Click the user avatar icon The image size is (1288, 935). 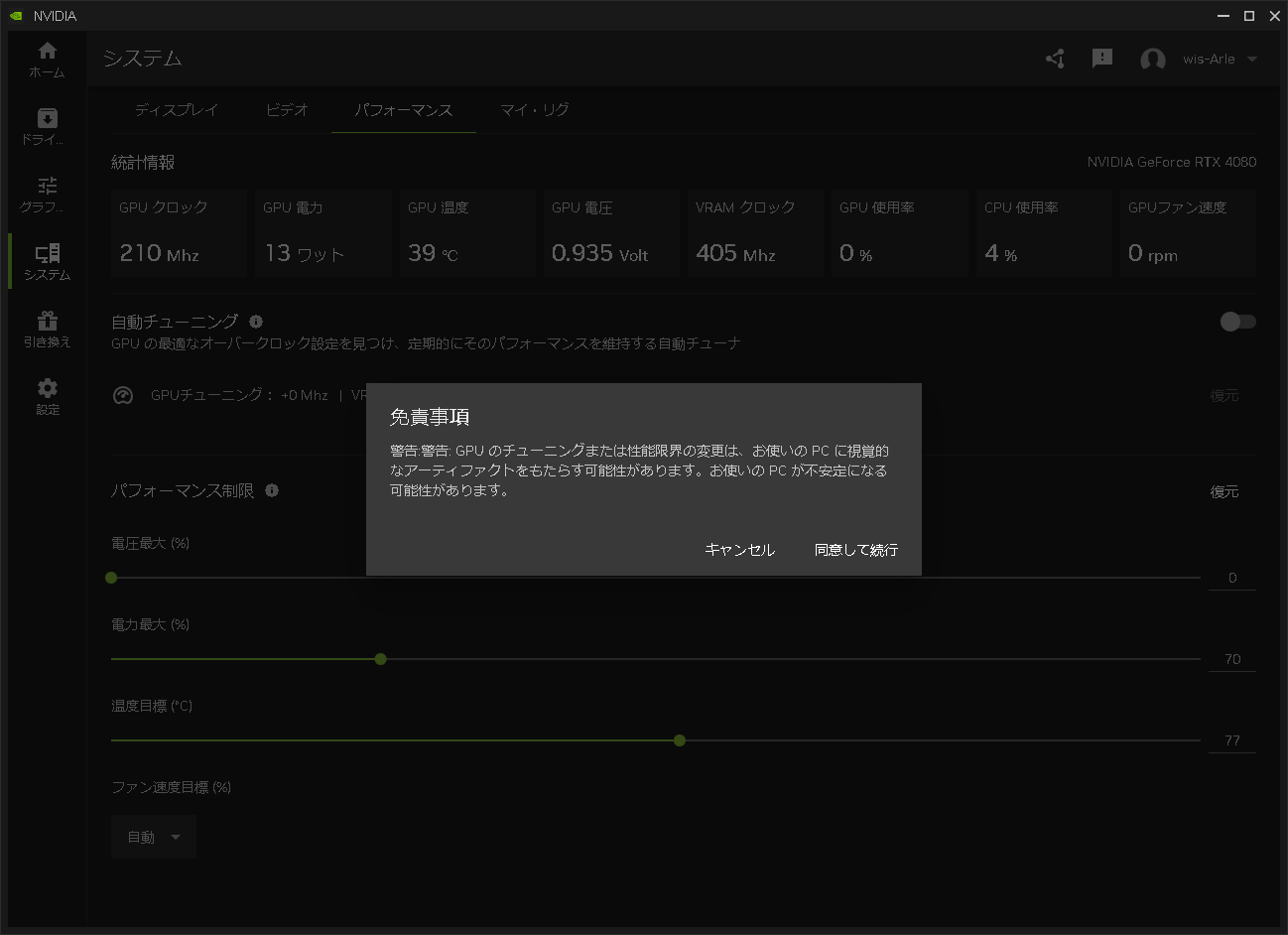1153,60
